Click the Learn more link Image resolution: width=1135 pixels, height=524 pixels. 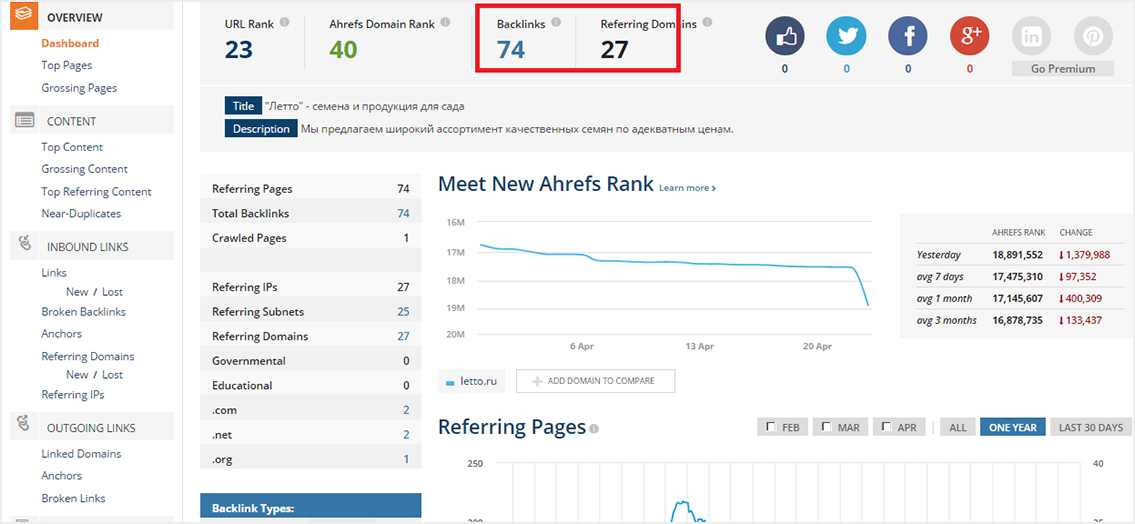(x=687, y=188)
